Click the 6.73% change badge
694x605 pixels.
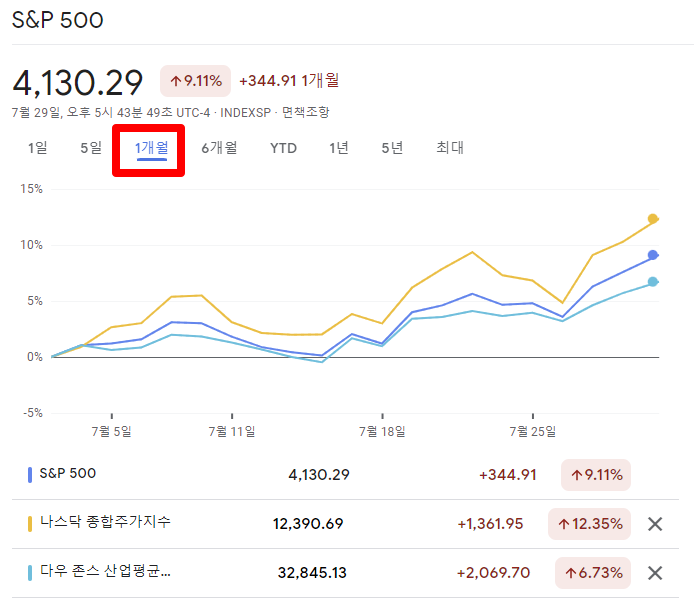coord(593,573)
